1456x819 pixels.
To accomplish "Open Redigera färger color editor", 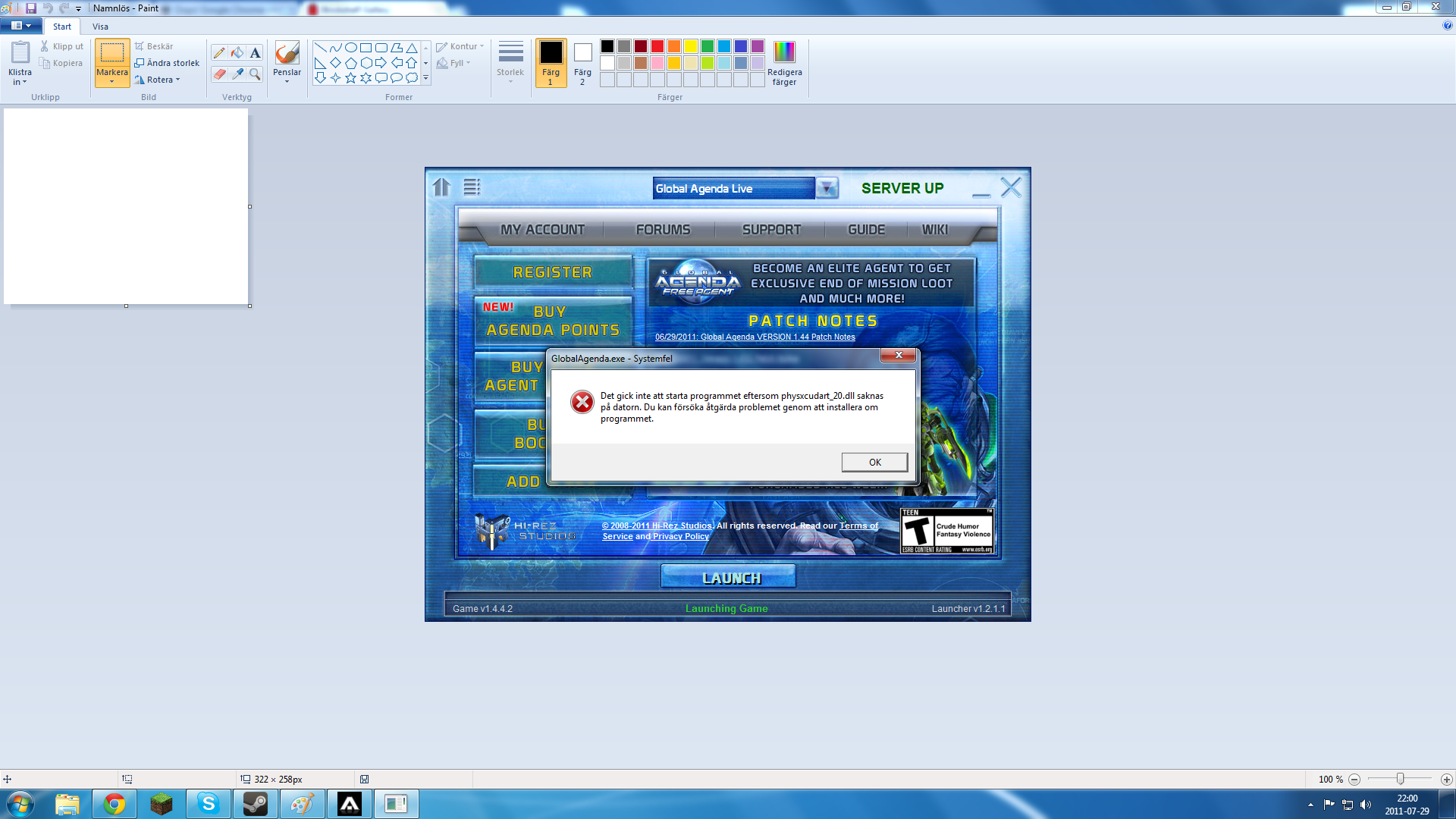I will click(x=784, y=63).
